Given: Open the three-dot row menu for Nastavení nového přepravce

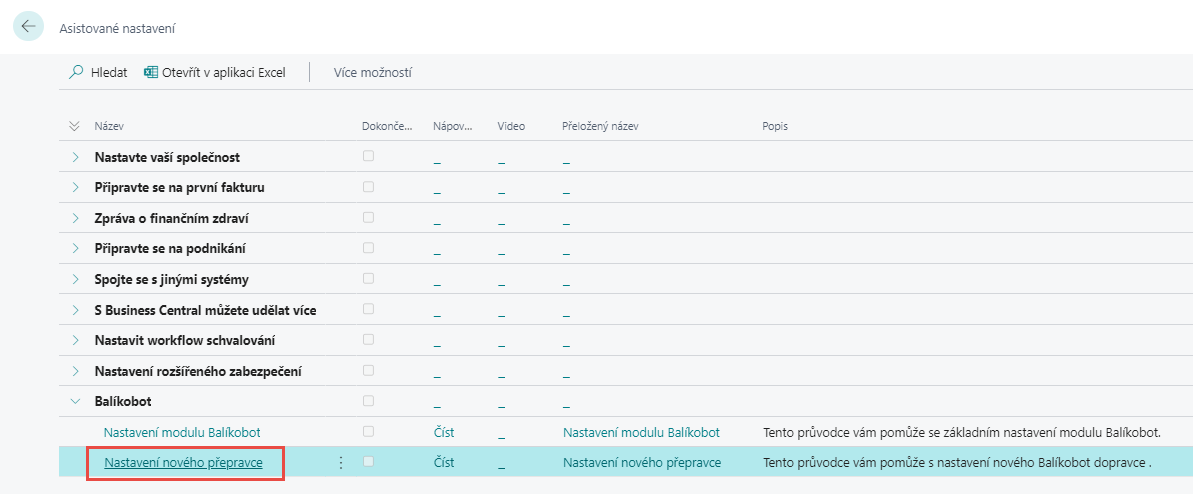Looking at the screenshot, I should (341, 463).
